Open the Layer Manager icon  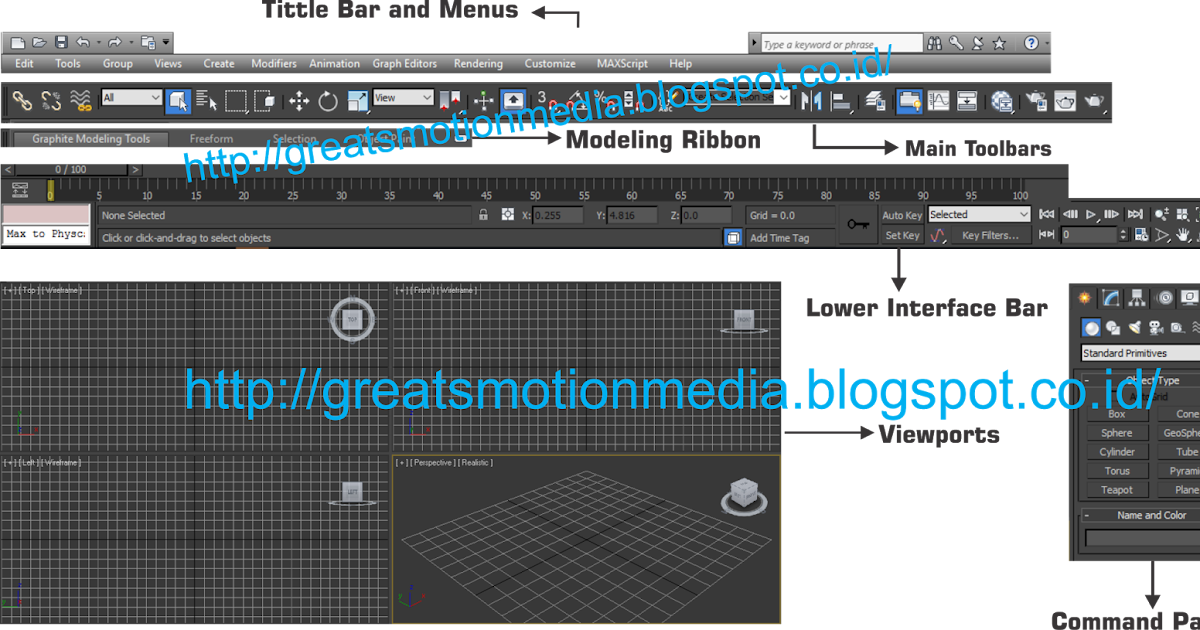point(874,99)
